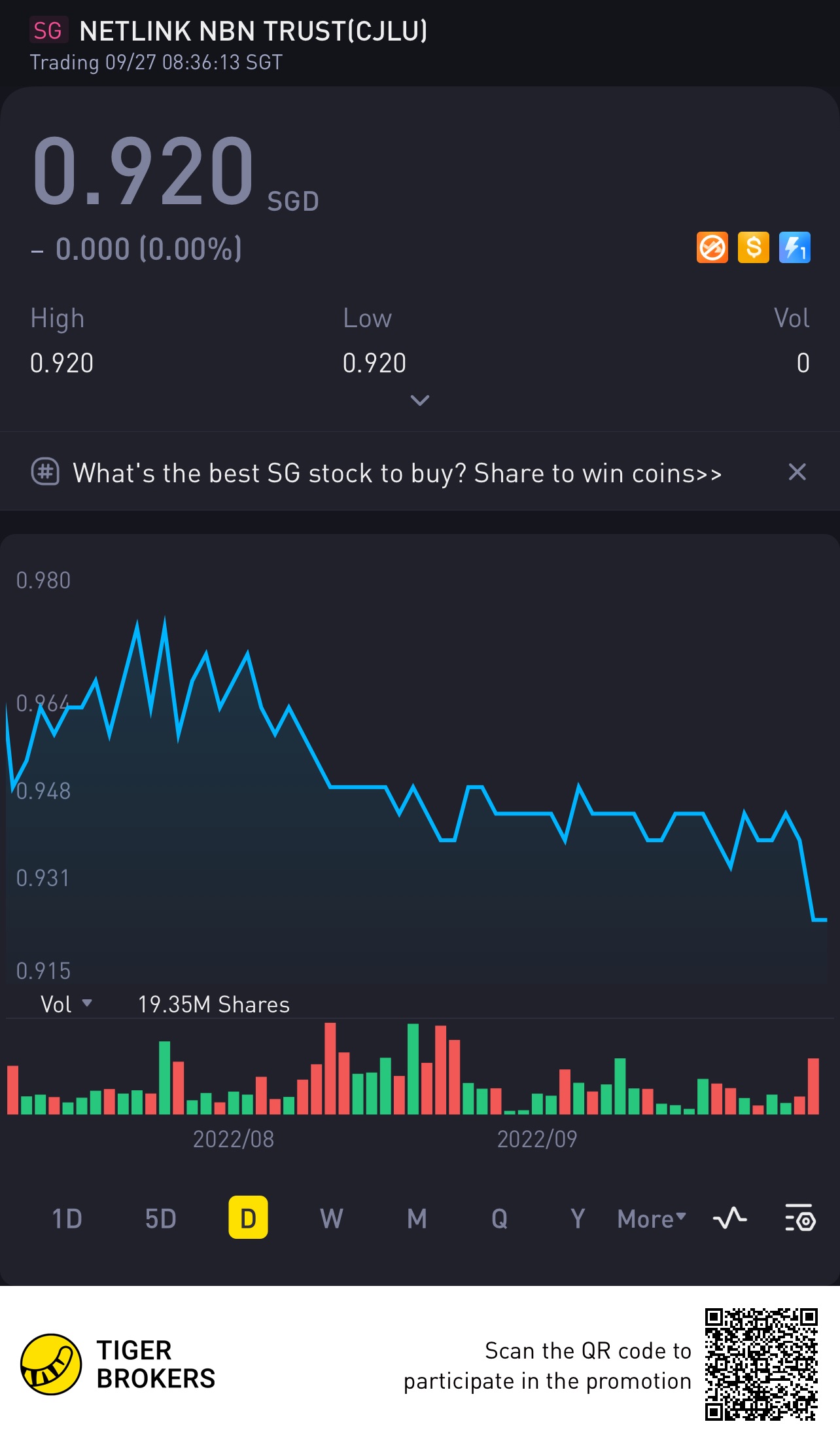Open the chart indicator waveform icon

(x=729, y=1219)
